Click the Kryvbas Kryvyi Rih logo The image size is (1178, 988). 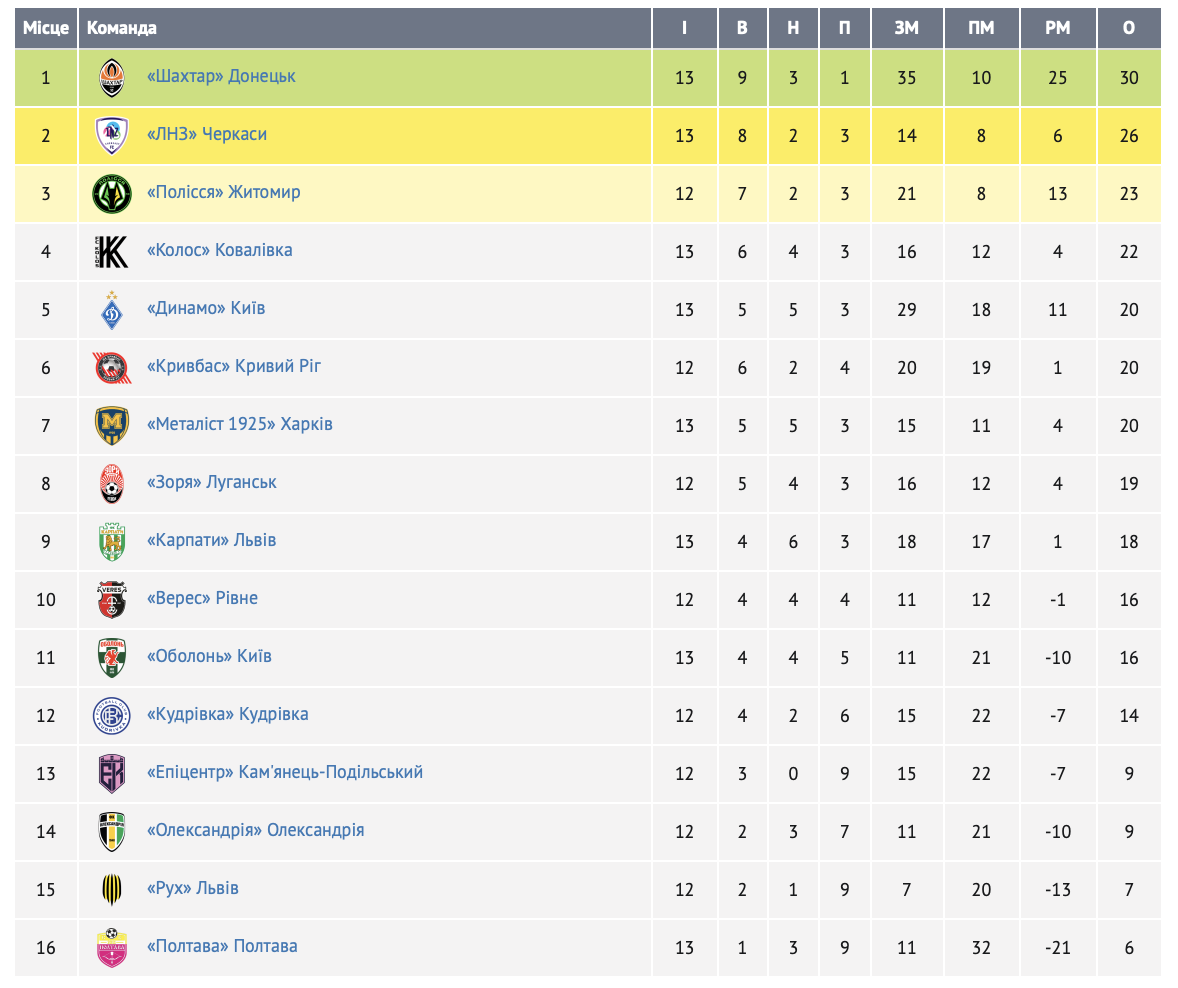coord(111,367)
